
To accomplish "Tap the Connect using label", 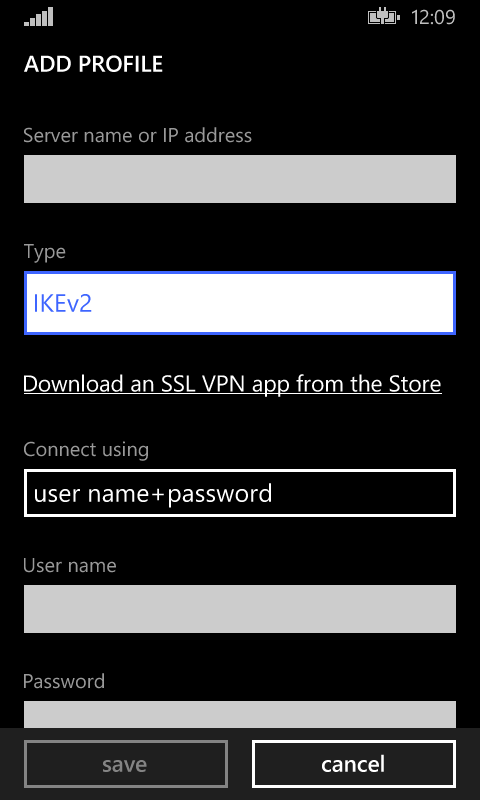I will (86, 450).
